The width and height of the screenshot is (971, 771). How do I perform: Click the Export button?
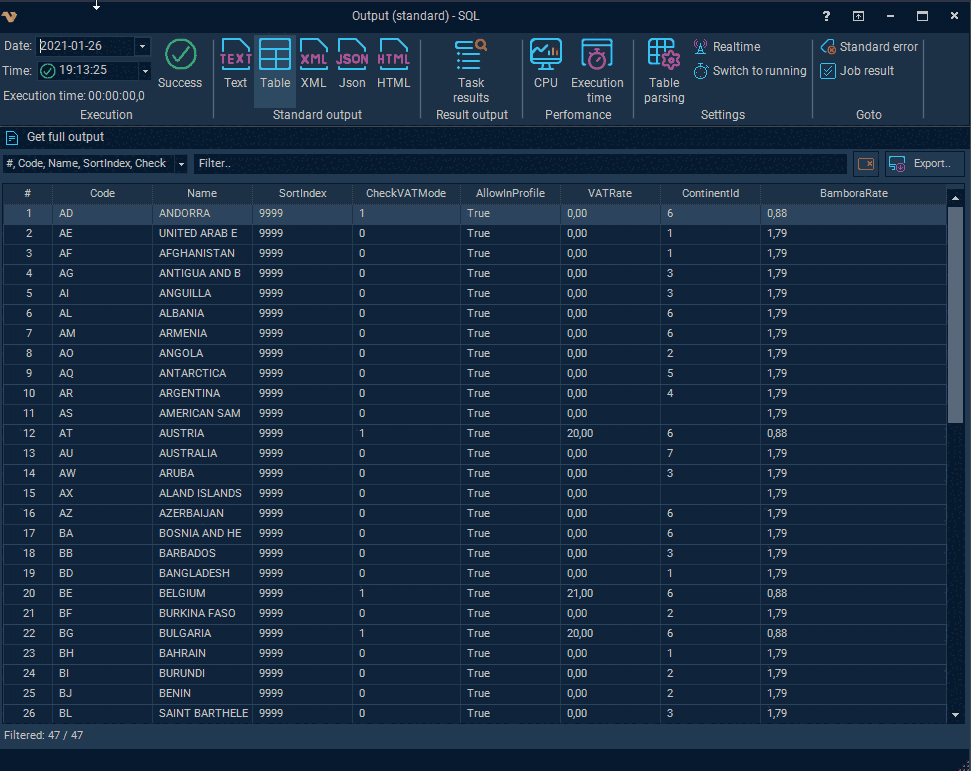click(x=924, y=164)
